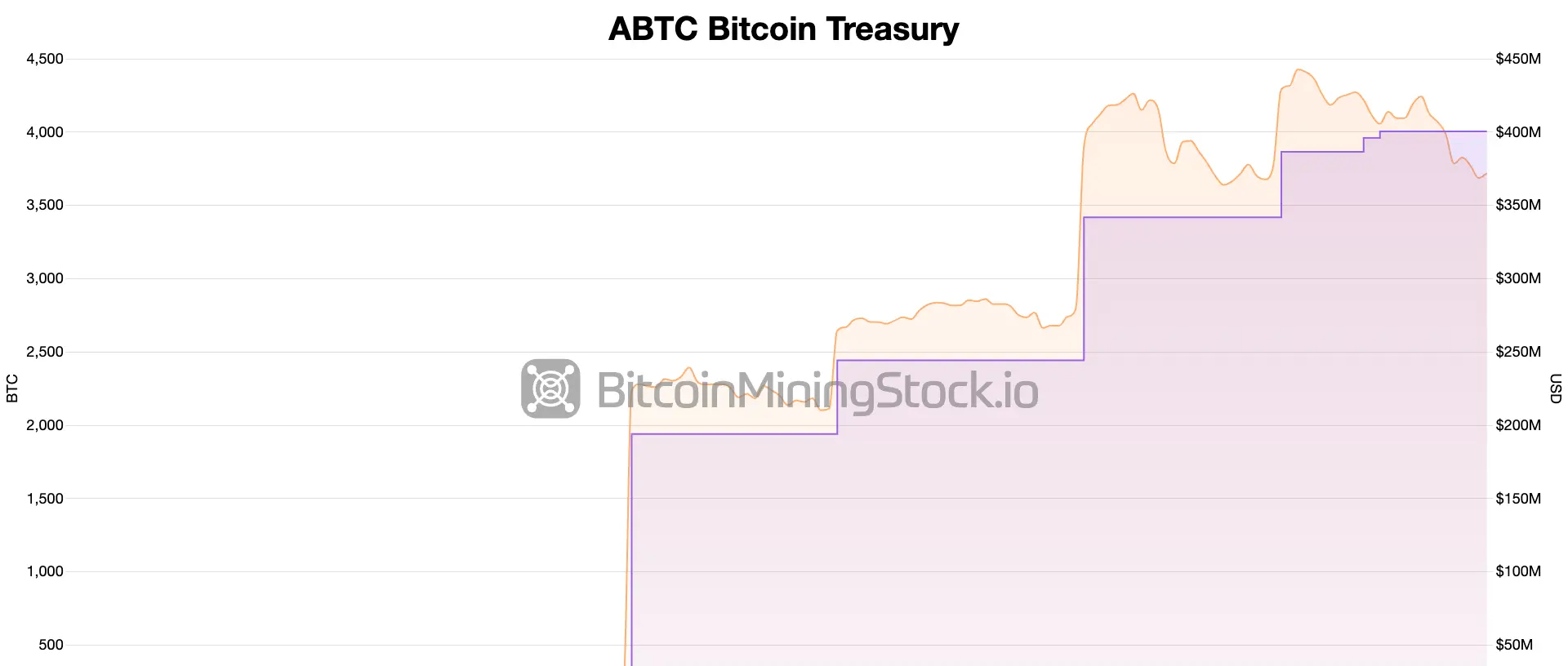Click the ABTC Bitcoin Treasury chart title
Image resolution: width=1568 pixels, height=666 pixels.
coord(784,29)
